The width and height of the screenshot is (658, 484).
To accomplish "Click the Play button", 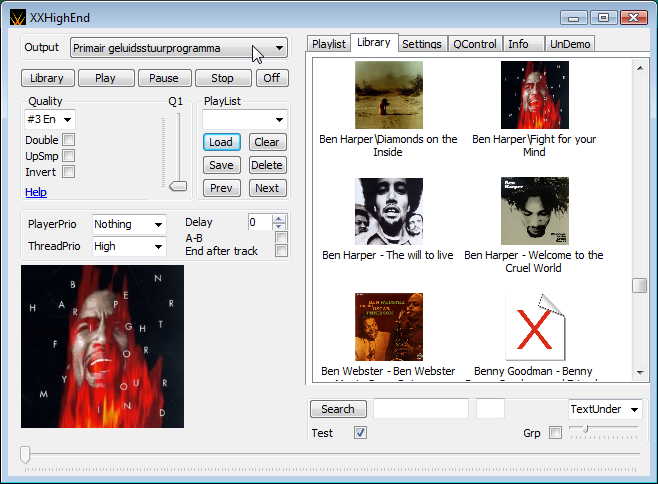I will pyautogui.click(x=106, y=78).
